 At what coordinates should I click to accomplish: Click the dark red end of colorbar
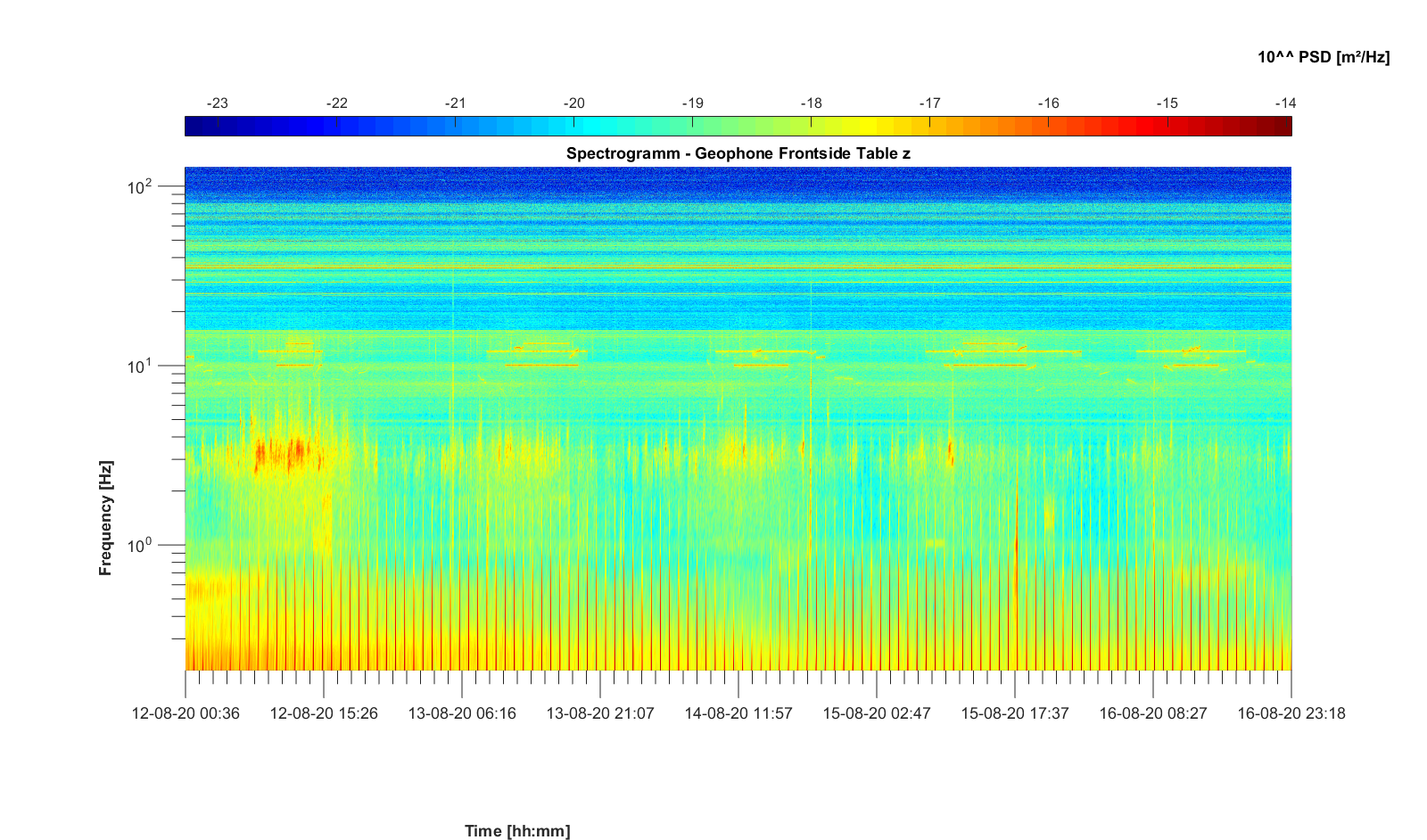1280,127
